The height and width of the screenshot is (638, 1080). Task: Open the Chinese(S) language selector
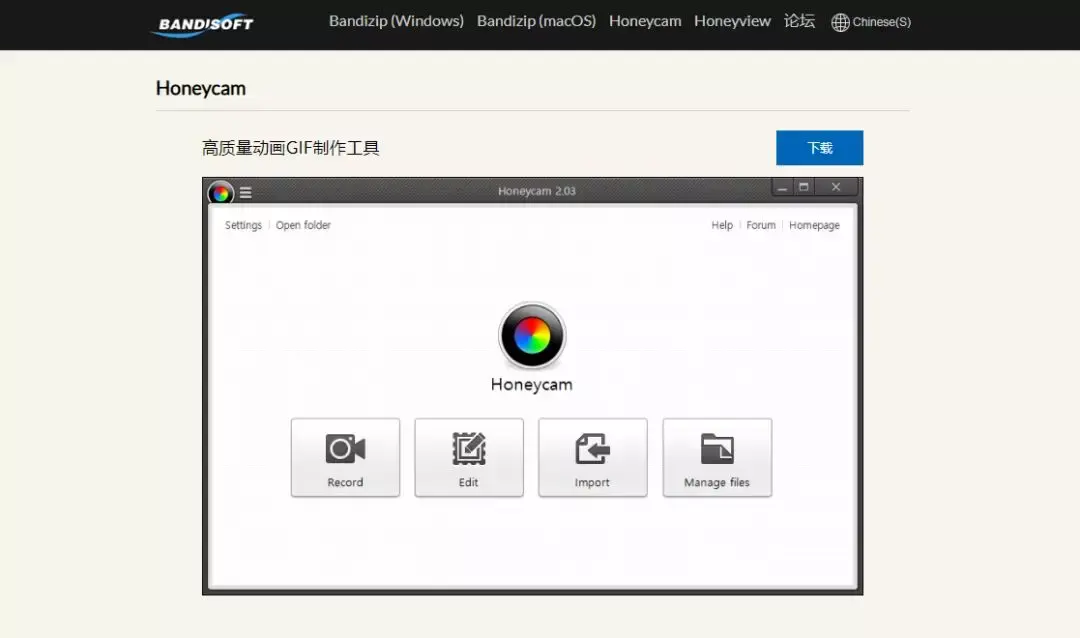[x=878, y=21]
